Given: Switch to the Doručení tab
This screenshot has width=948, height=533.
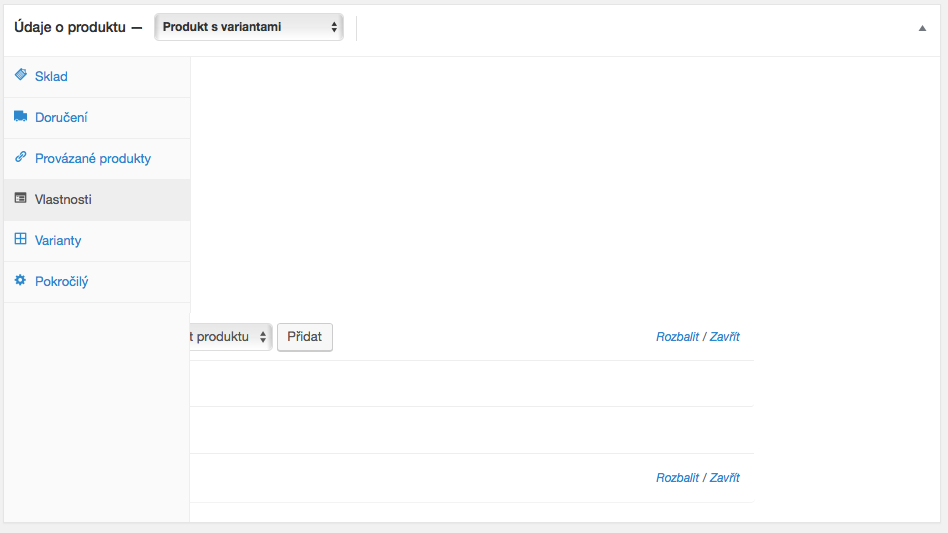Looking at the screenshot, I should (x=61, y=118).
